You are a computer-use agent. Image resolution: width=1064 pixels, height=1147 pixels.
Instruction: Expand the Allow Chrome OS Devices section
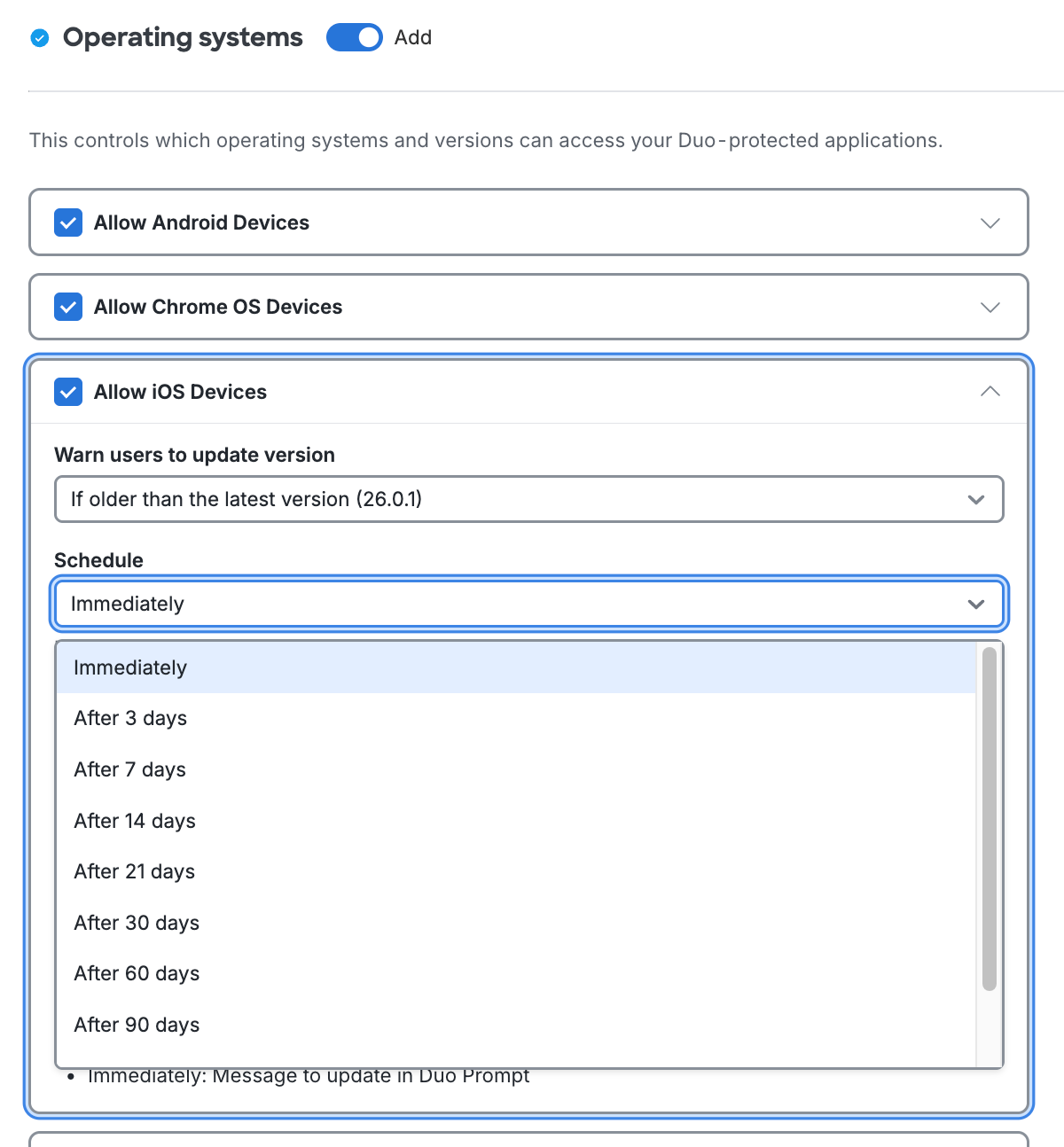pyautogui.click(x=990, y=308)
